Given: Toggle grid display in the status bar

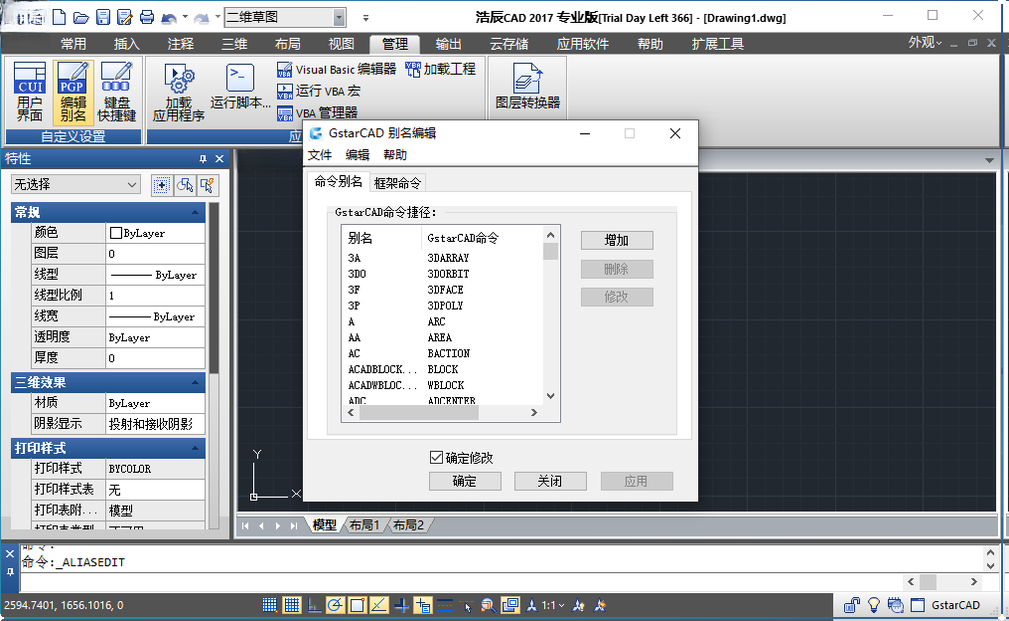Looking at the screenshot, I should pos(292,605).
